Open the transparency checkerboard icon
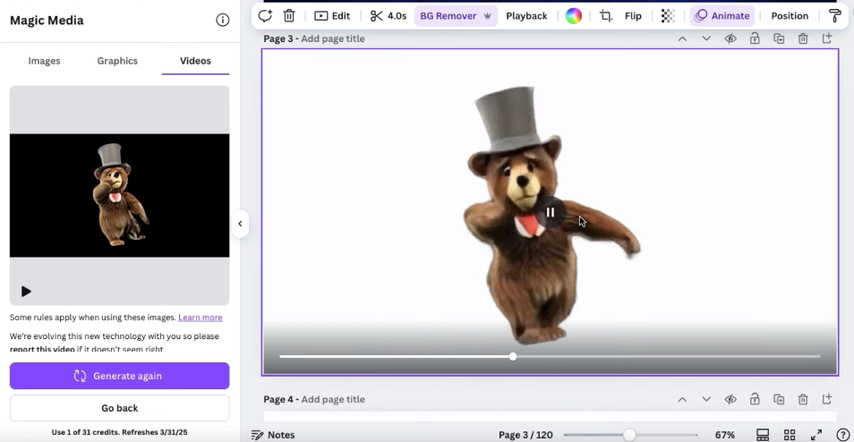Screen dimensions: 854x442 point(668,16)
